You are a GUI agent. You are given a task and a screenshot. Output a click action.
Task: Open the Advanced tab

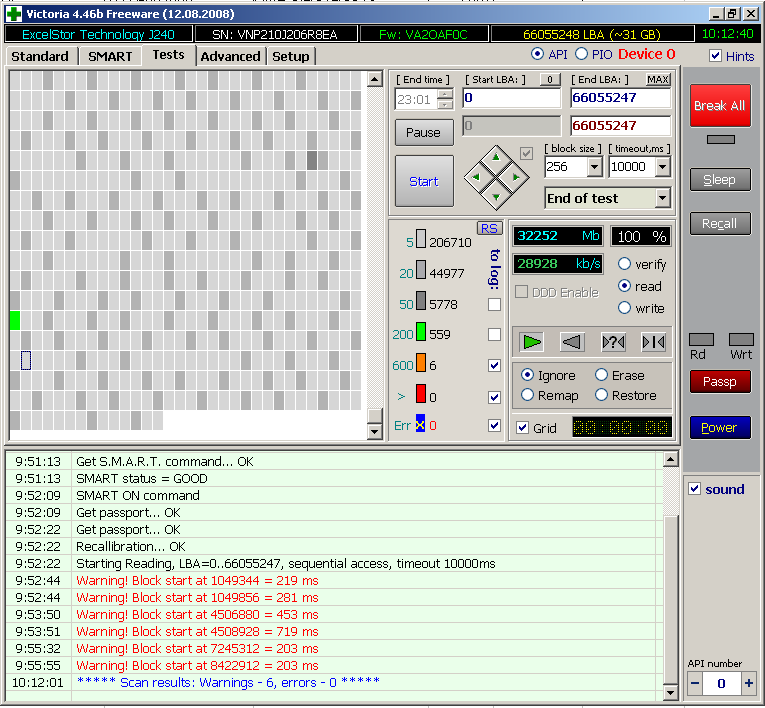(x=230, y=56)
